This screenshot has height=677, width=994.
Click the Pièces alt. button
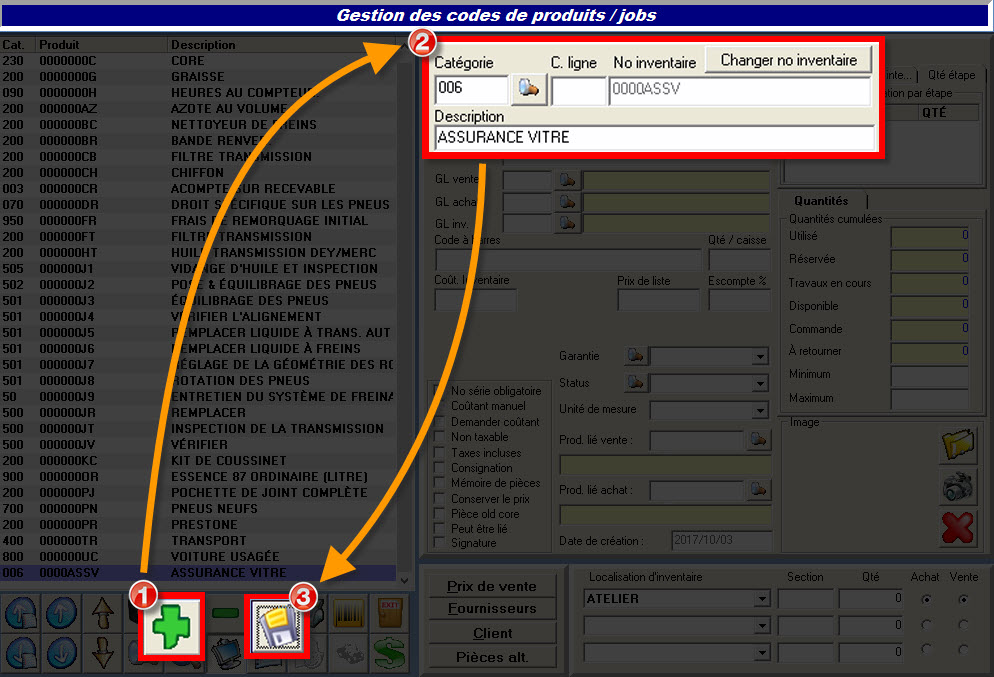(x=492, y=657)
